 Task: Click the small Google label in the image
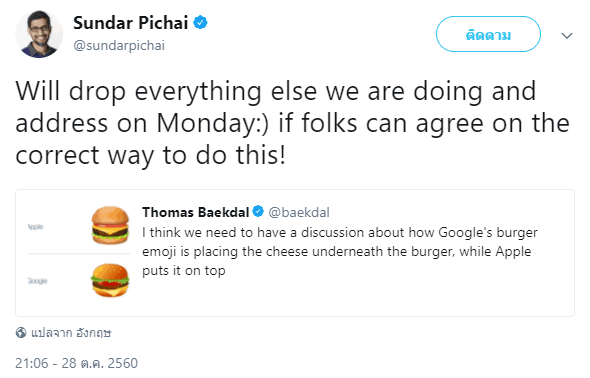[x=37, y=281]
